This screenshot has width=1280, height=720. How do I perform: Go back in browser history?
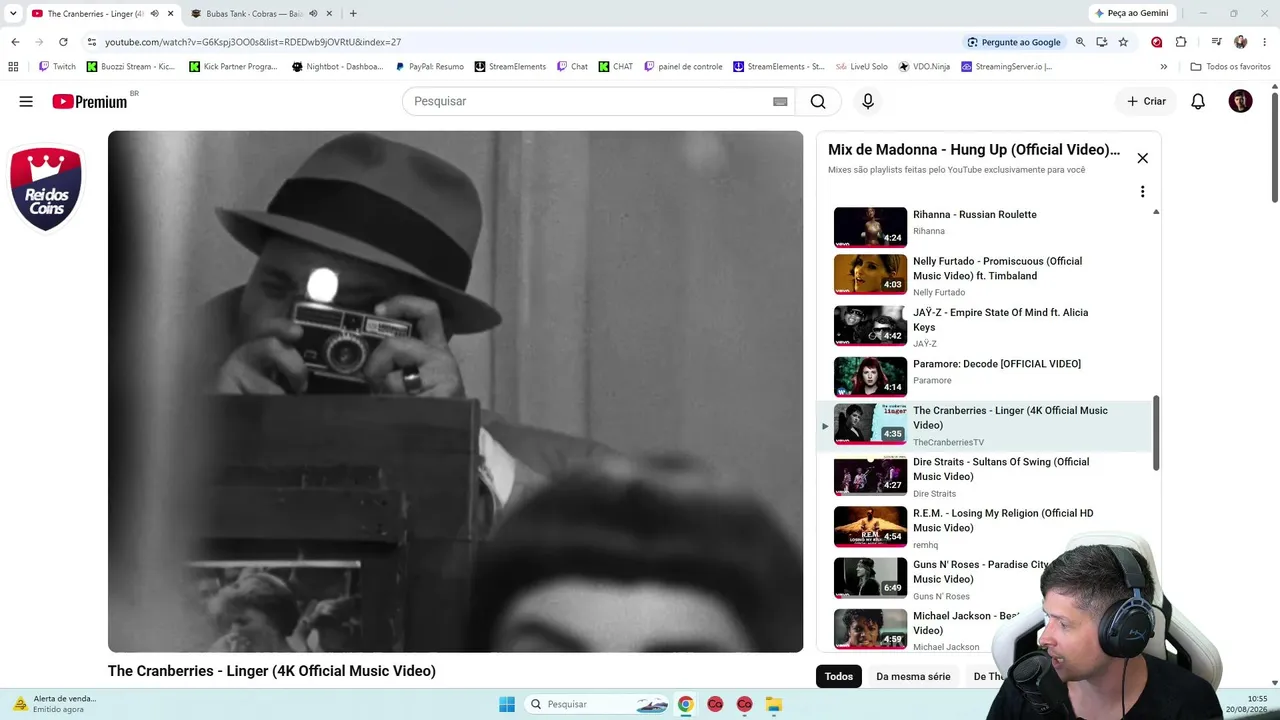[x=15, y=42]
